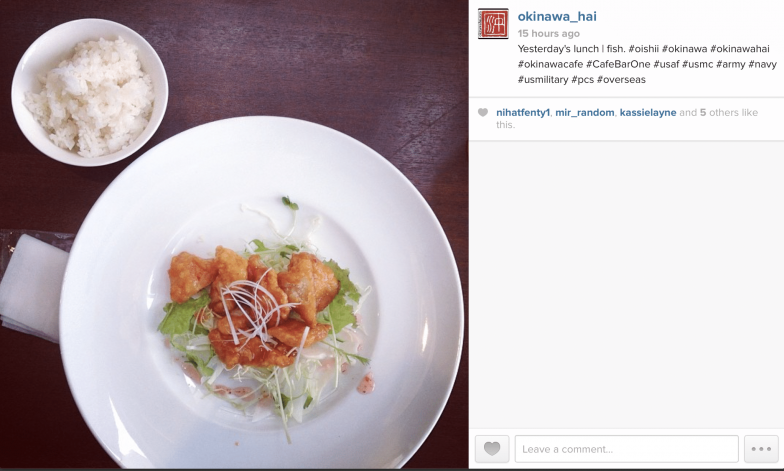This screenshot has width=784, height=471.
Task: Open the #army hashtag
Action: [x=730, y=64]
